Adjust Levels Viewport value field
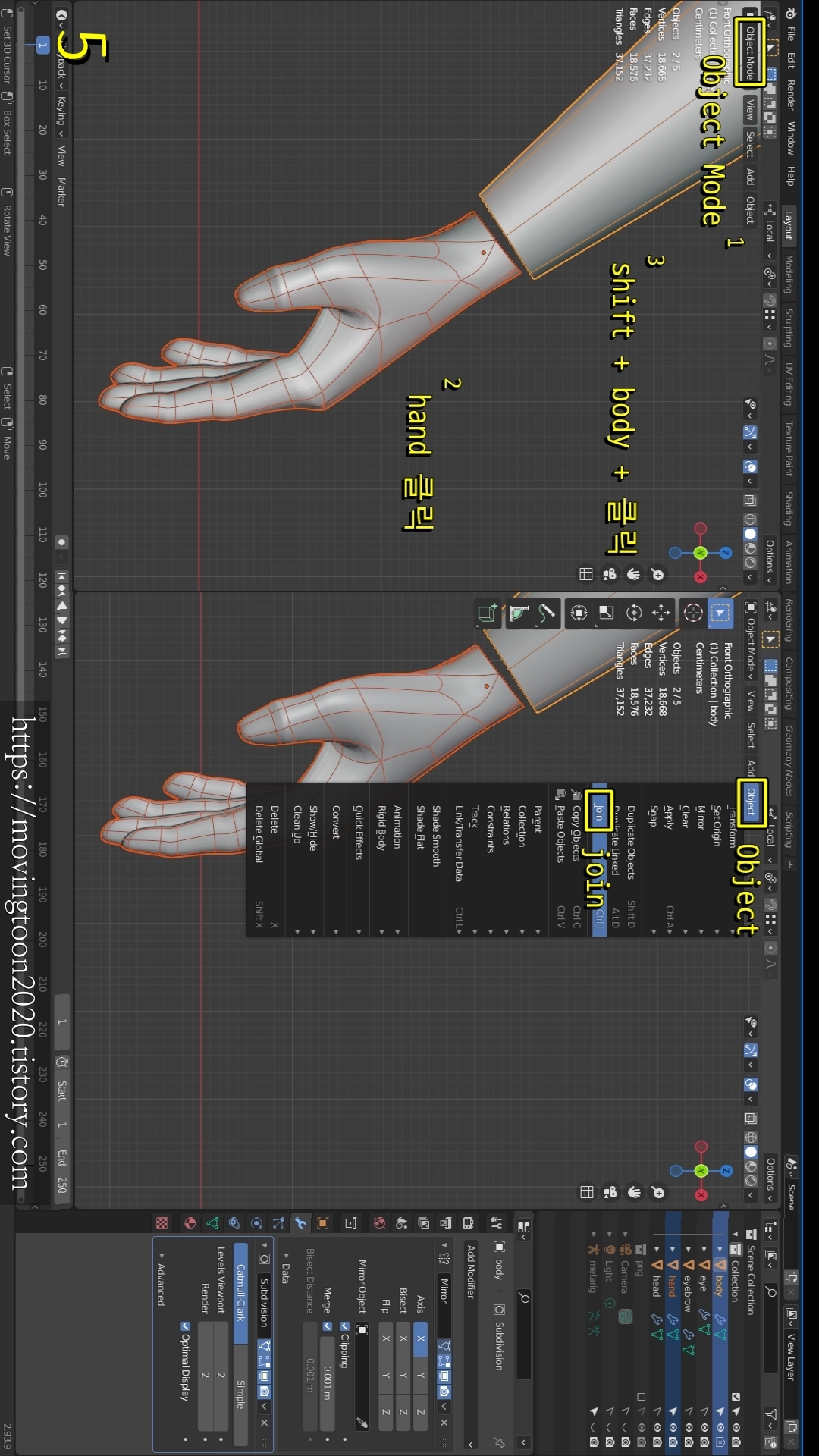819x1456 pixels. [221, 1375]
